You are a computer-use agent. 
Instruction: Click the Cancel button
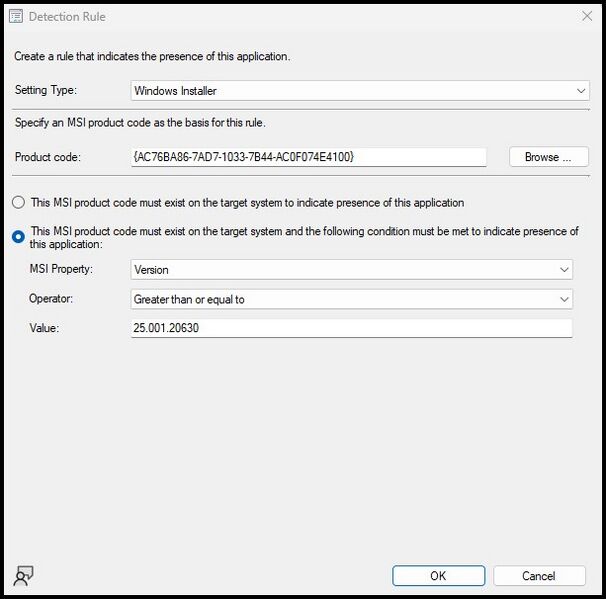pyautogui.click(x=539, y=576)
